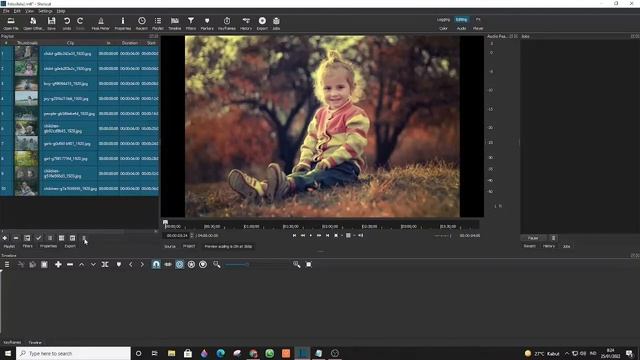Switch to Keyframes tab at bottom
The image size is (640, 360).
(12, 342)
